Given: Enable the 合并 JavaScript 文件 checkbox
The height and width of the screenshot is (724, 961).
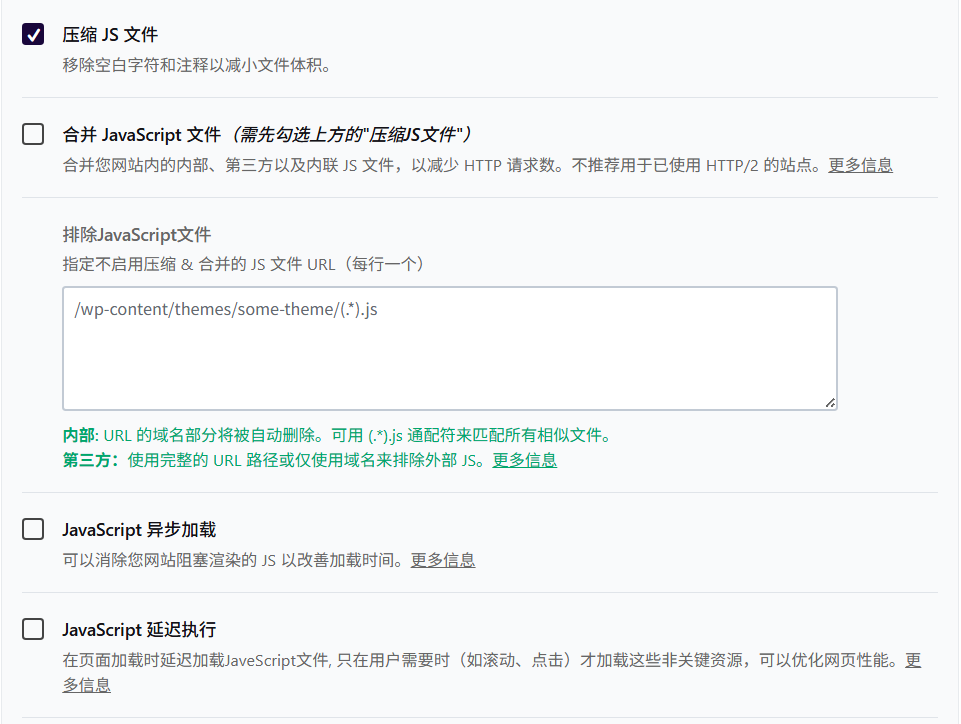Looking at the screenshot, I should (33, 134).
